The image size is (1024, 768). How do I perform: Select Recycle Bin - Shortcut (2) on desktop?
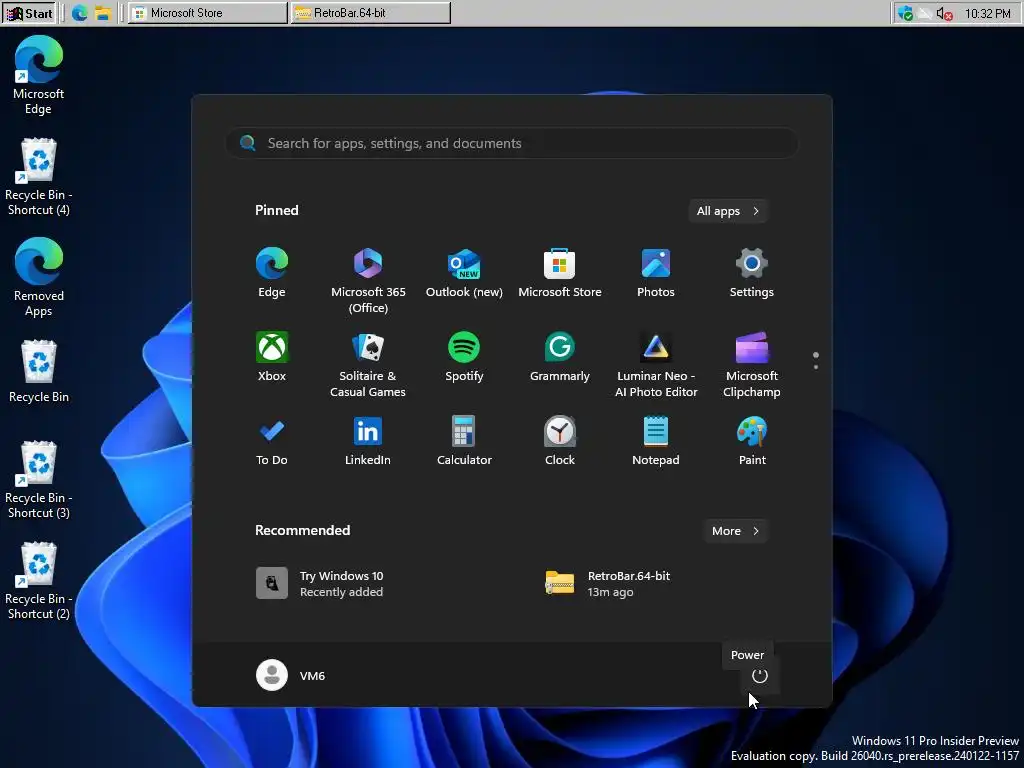click(x=39, y=580)
